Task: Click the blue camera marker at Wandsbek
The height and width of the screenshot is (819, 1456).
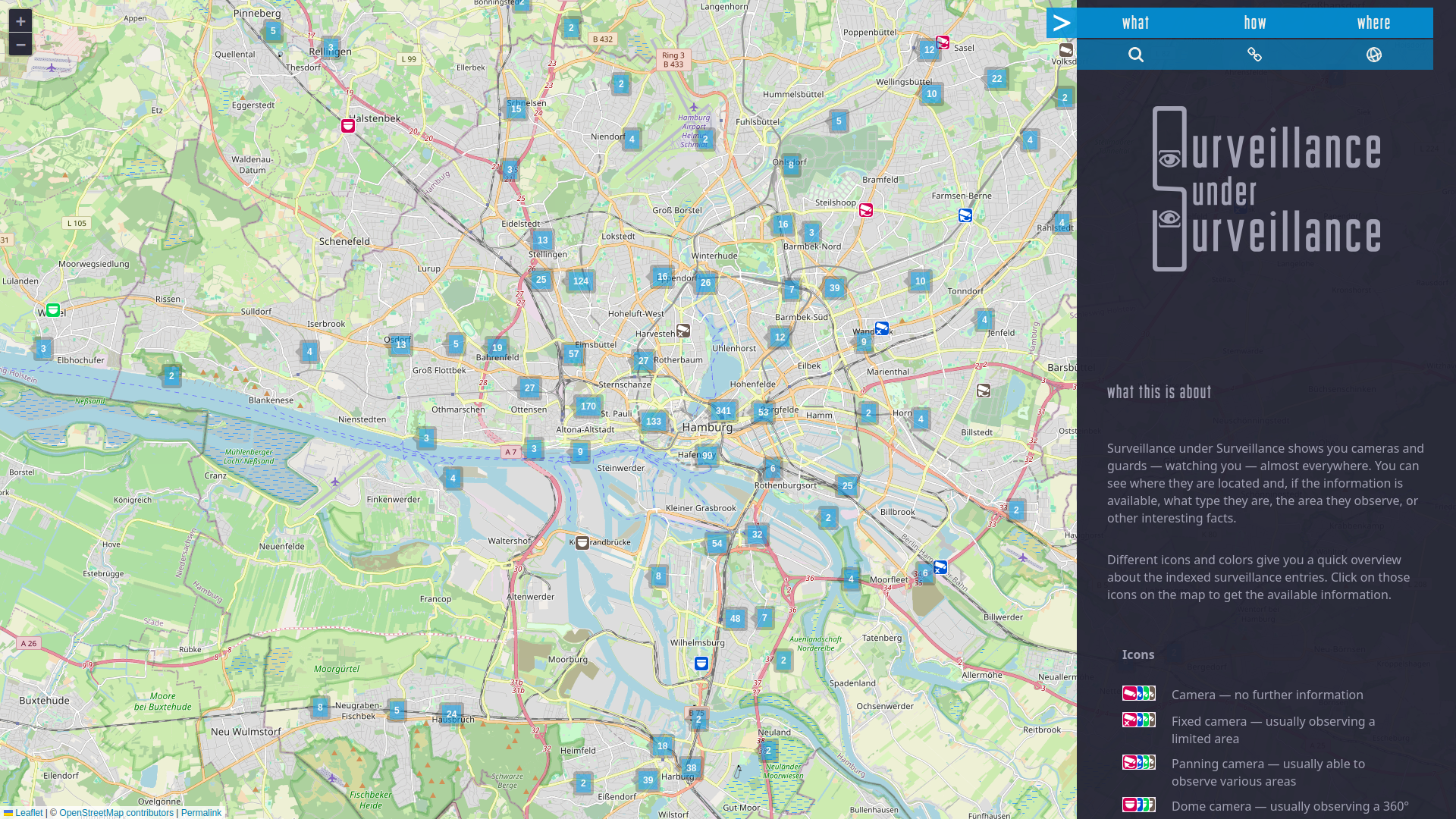Action: pyautogui.click(x=881, y=328)
